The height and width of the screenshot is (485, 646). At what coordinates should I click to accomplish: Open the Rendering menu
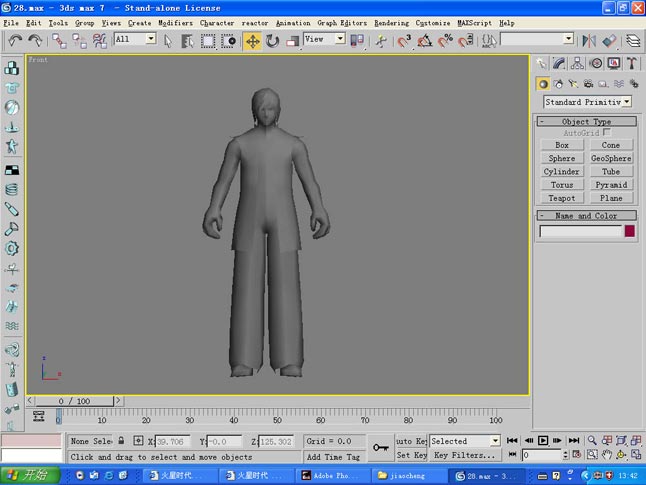391,23
